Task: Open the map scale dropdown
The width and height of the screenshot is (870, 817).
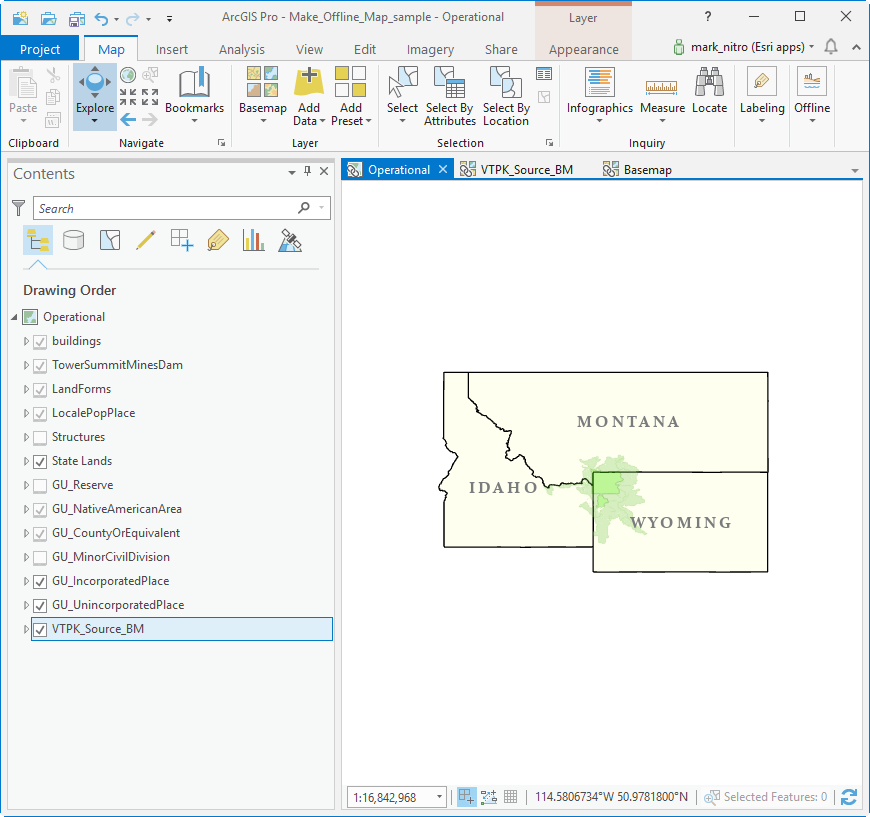Action: click(439, 797)
